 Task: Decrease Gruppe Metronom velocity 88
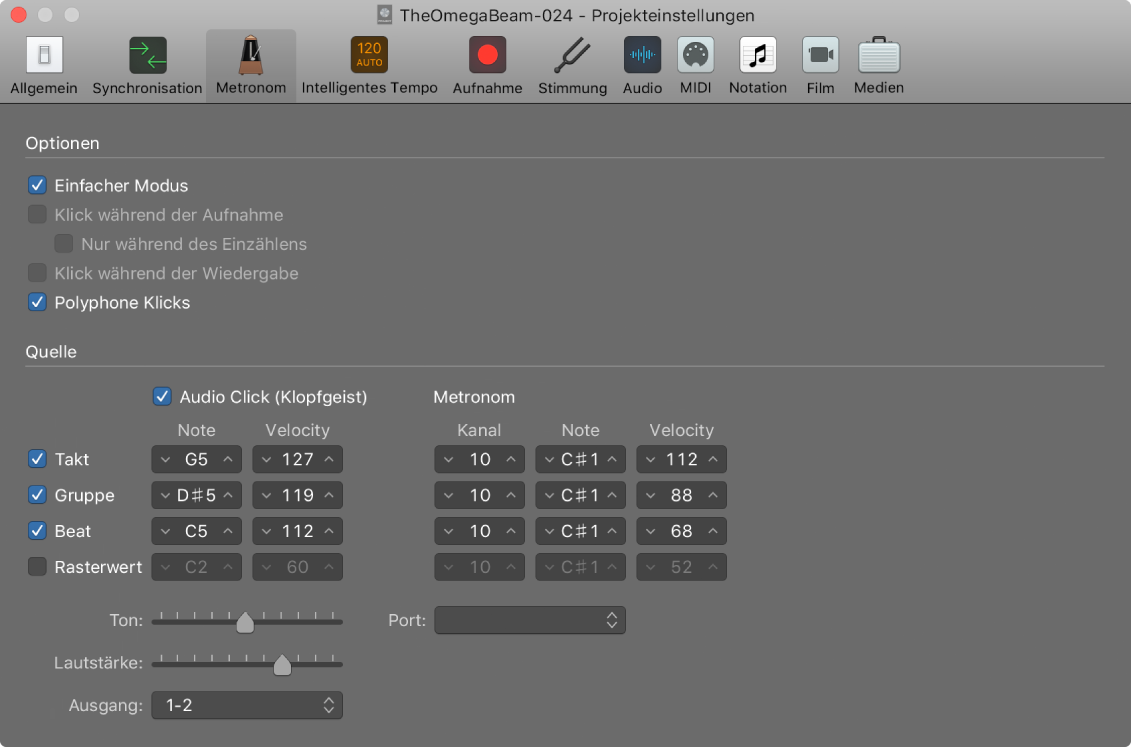pyautogui.click(x=651, y=495)
